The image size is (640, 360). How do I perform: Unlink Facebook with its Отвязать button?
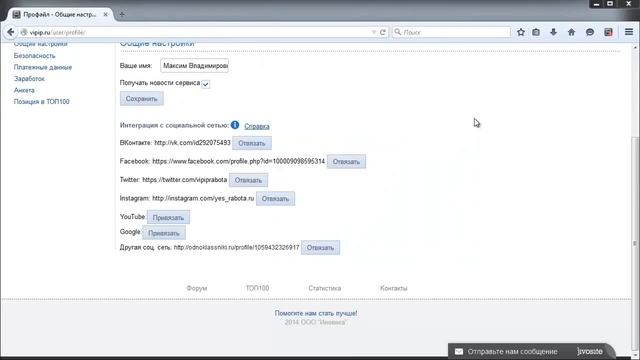pyautogui.click(x=346, y=162)
